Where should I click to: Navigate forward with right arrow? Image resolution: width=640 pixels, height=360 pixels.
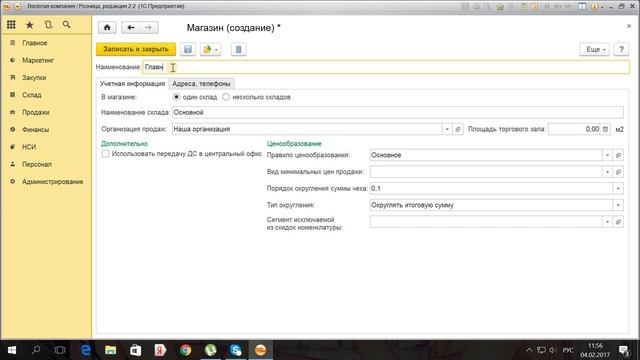(149, 27)
